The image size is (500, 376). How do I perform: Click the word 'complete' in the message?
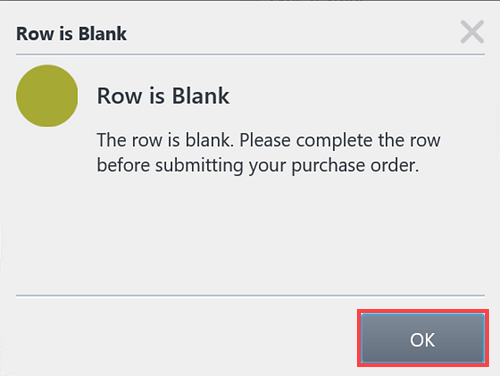tap(334, 141)
